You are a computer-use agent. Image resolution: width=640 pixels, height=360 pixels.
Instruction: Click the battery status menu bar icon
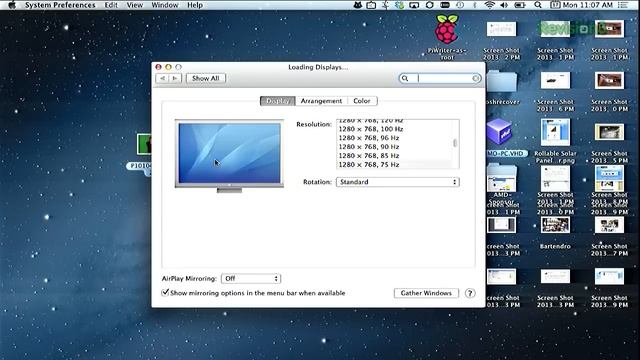pos(520,5)
